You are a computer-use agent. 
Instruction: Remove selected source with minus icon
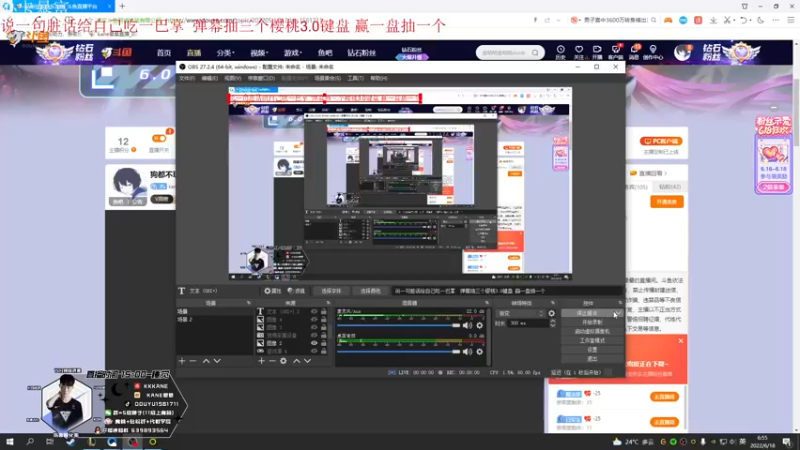tap(272, 361)
